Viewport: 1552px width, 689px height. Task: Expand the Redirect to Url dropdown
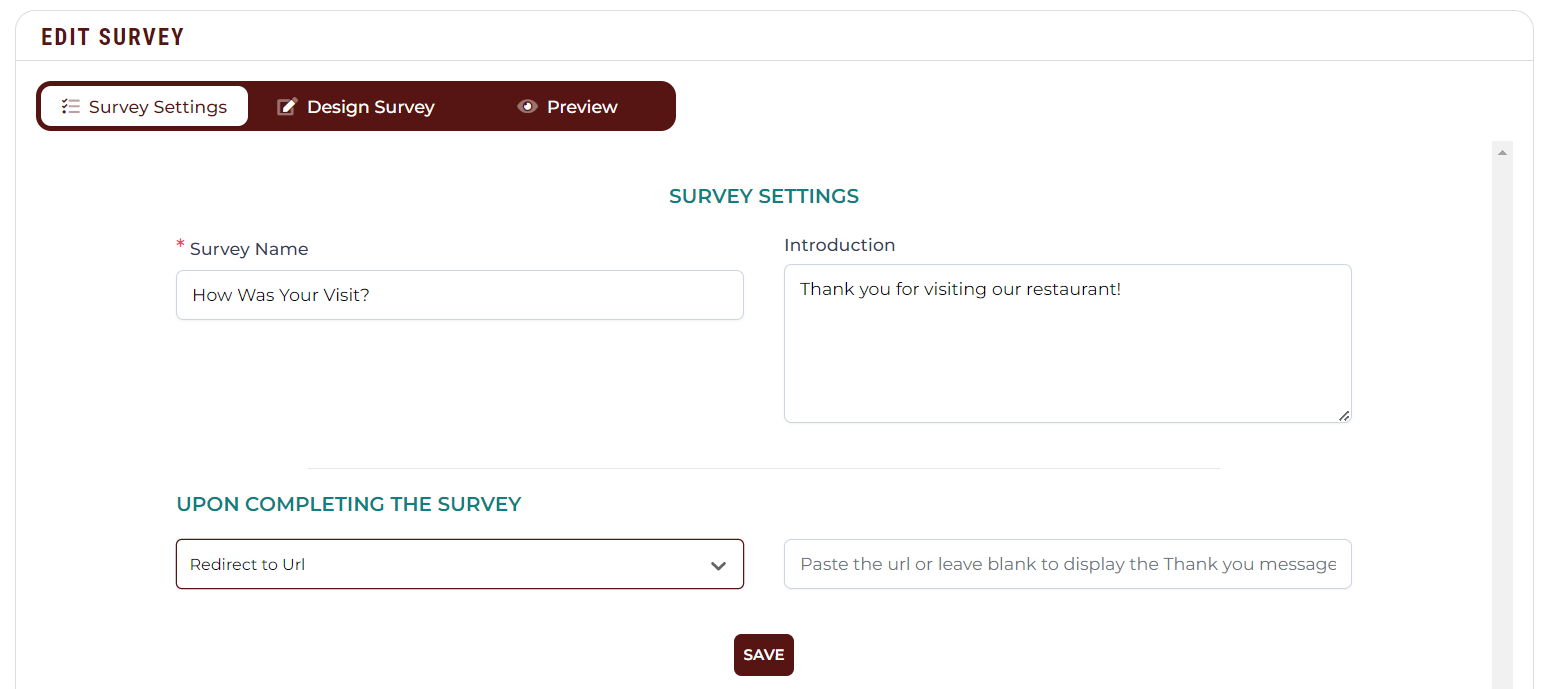[460, 564]
